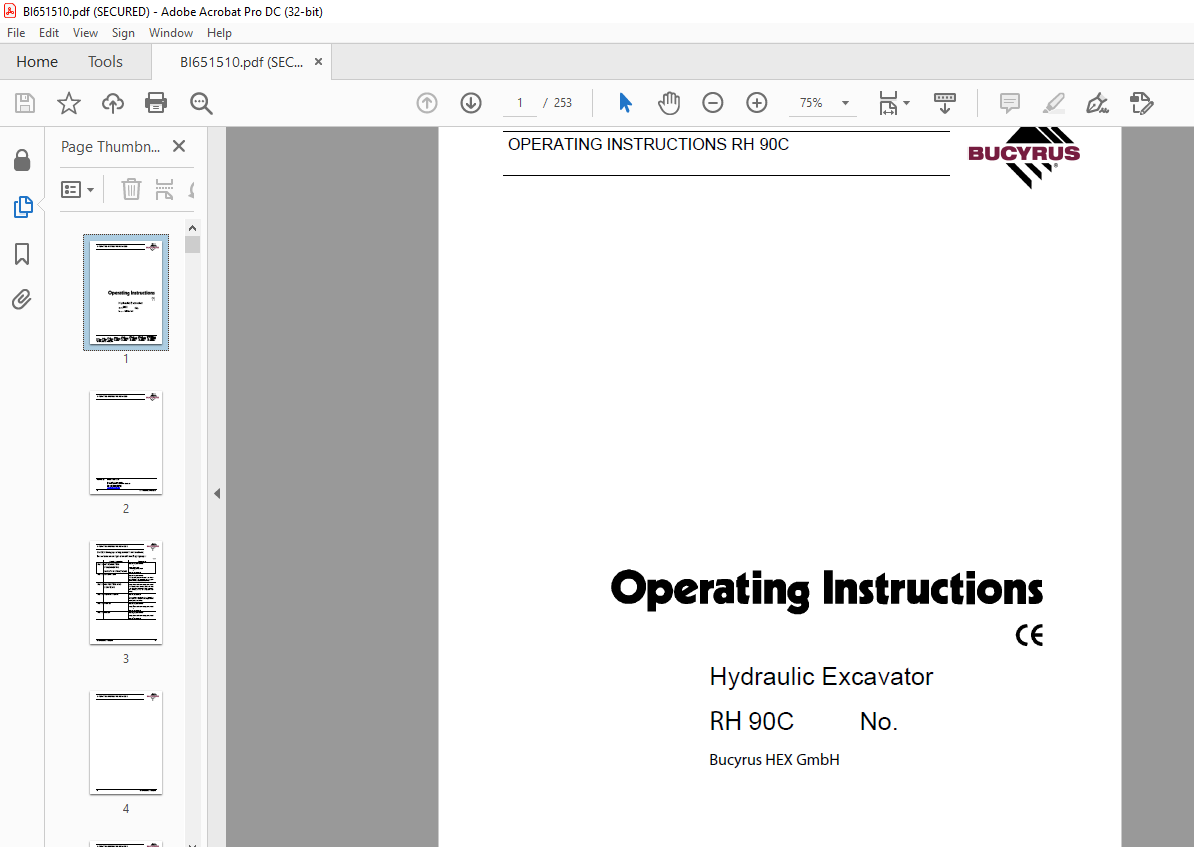
Task: Go to the Home tab
Action: pyautogui.click(x=37, y=62)
